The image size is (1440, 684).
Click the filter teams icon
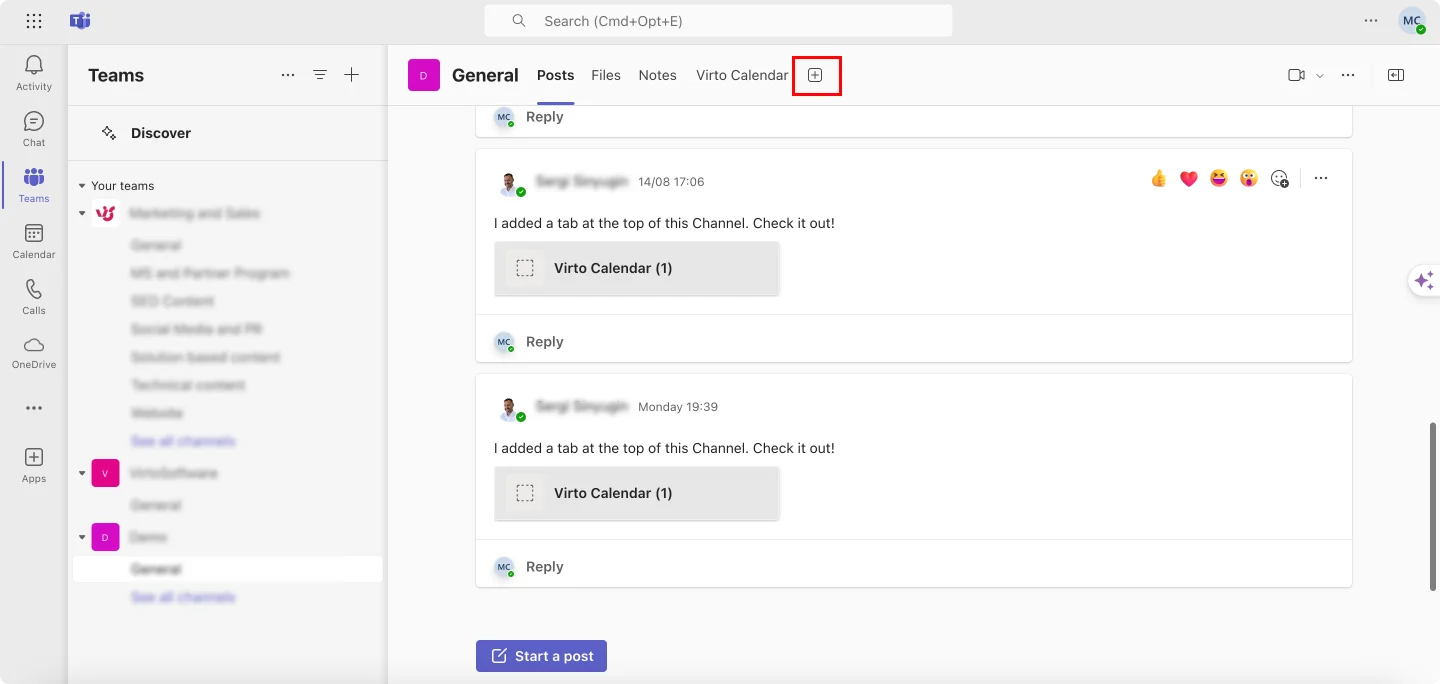320,75
